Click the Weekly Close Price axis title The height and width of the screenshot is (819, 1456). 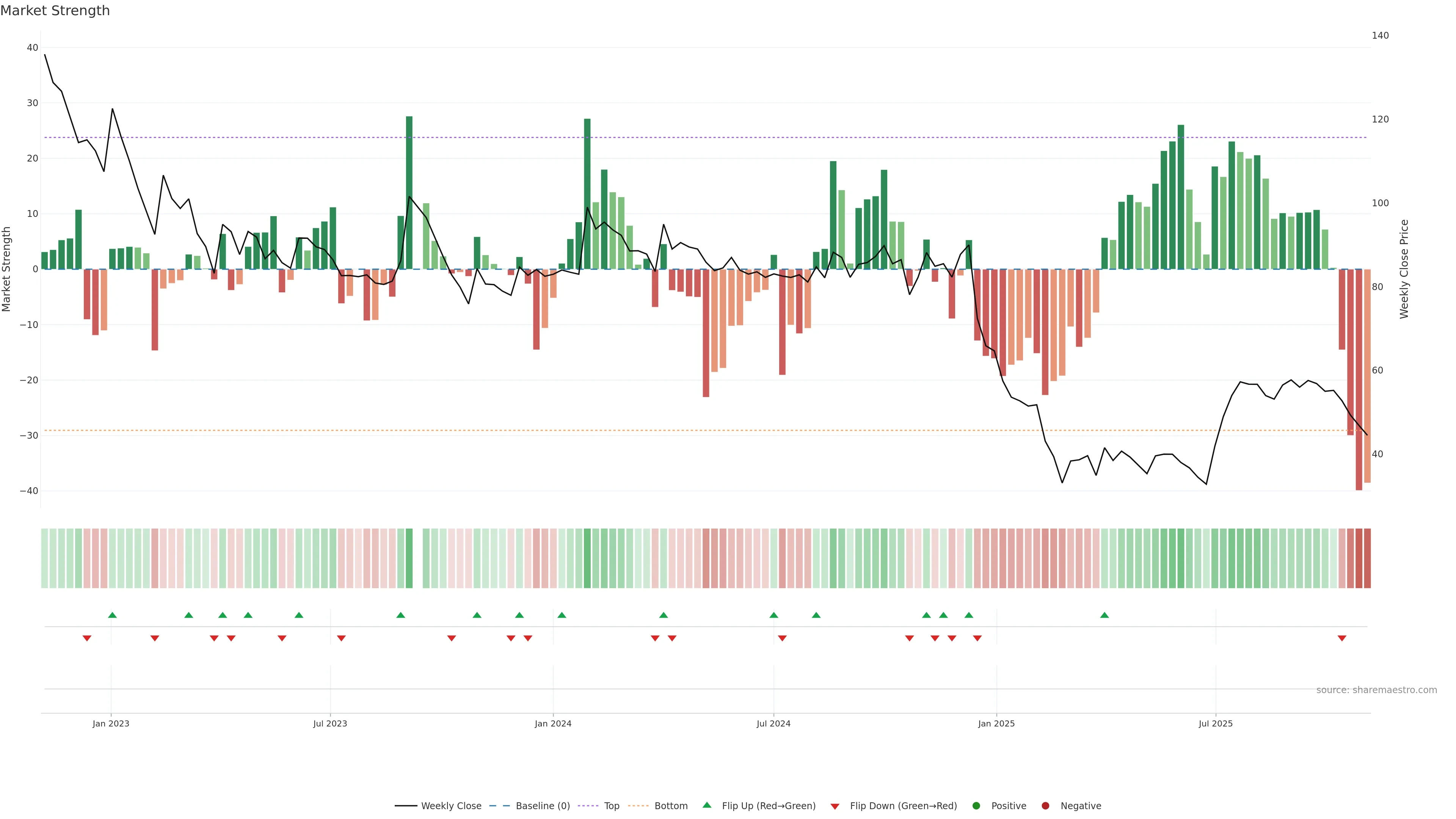tap(1404, 269)
